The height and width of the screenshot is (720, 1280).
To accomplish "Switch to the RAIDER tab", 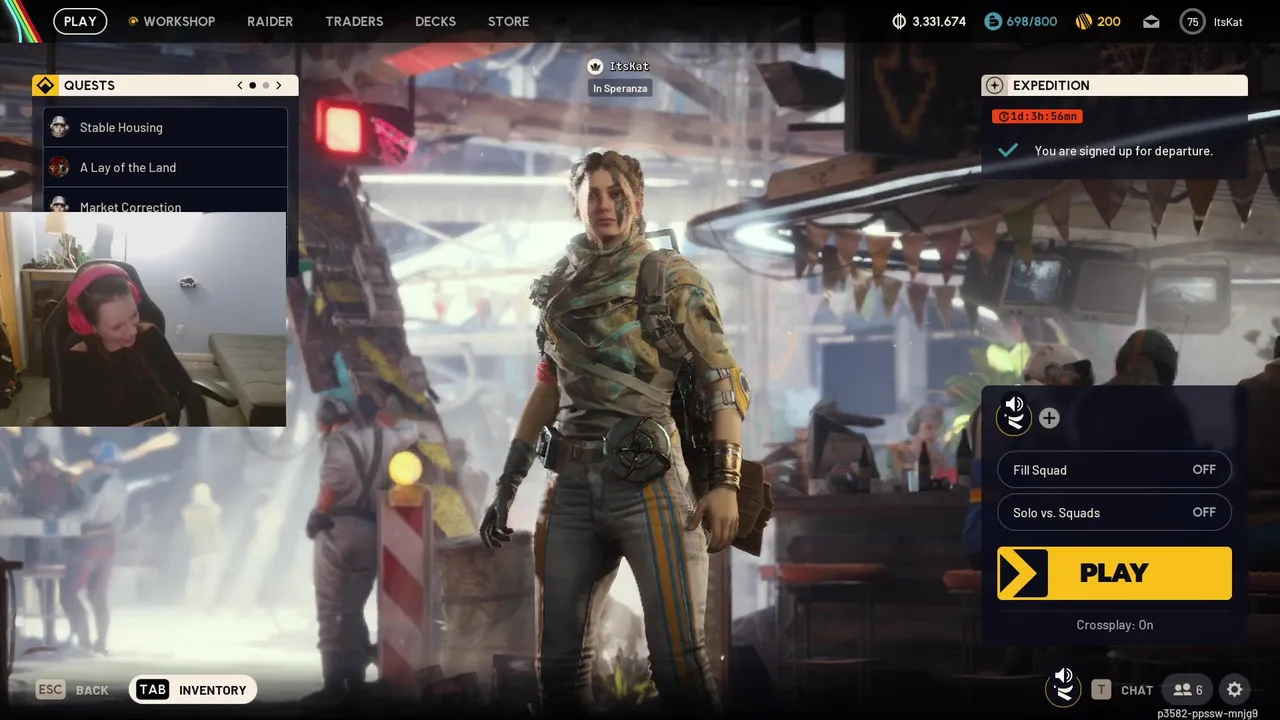I will pyautogui.click(x=270, y=21).
